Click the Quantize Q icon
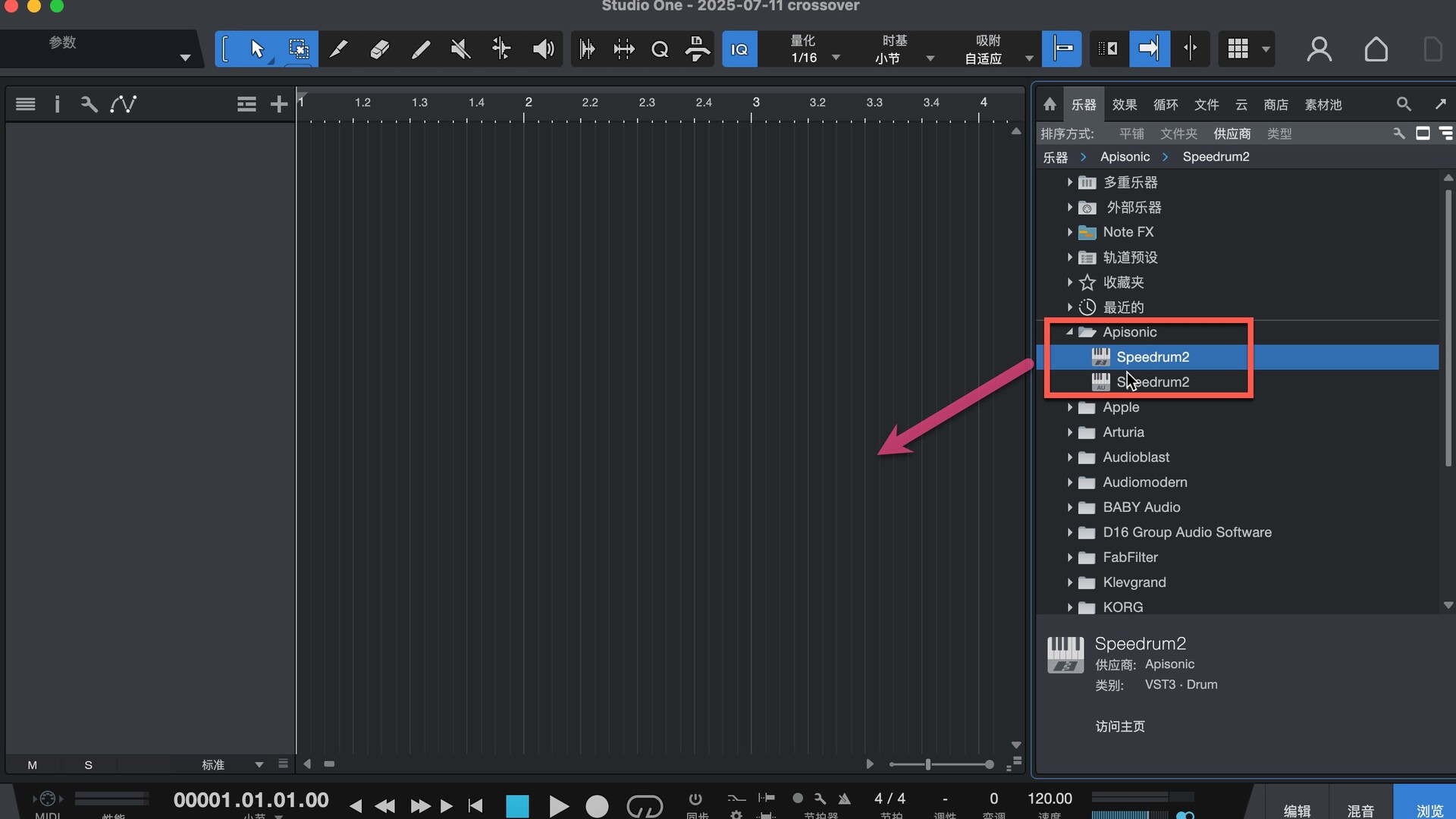This screenshot has width=1456, height=819. click(660, 50)
